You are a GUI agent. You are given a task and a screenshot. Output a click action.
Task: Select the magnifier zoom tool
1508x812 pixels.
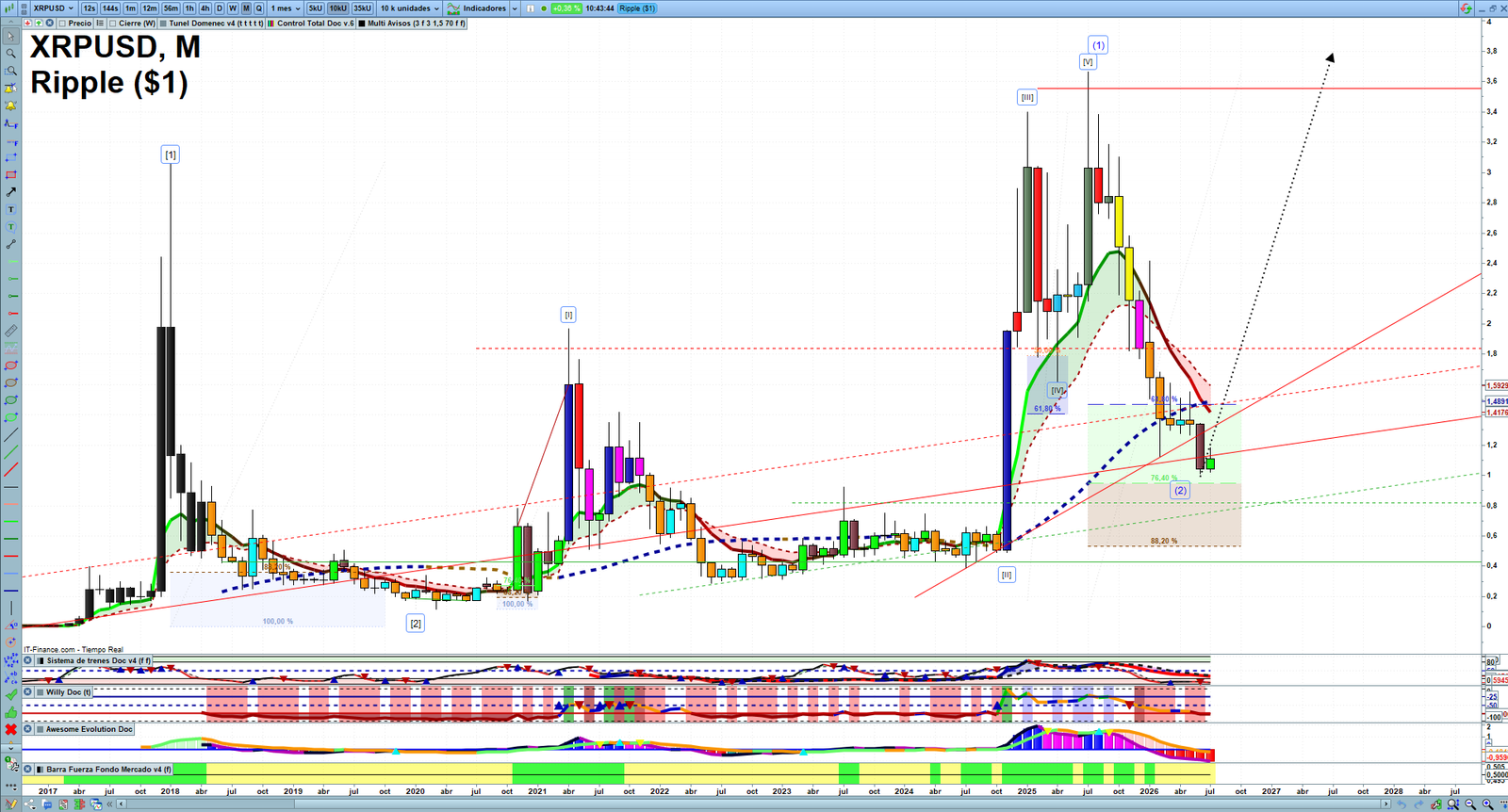[x=11, y=53]
